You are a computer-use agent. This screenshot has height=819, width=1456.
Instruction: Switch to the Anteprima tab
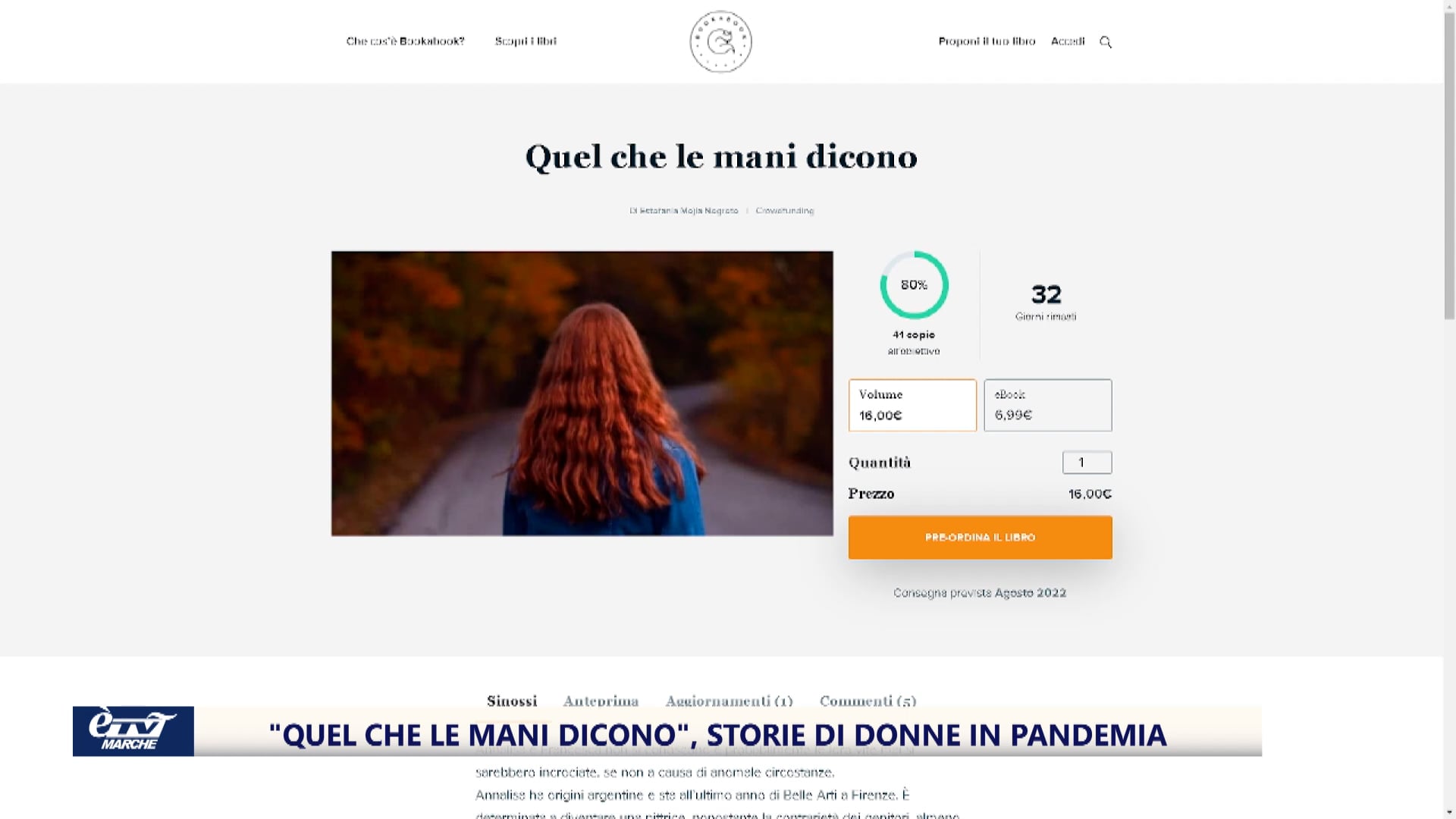(601, 701)
